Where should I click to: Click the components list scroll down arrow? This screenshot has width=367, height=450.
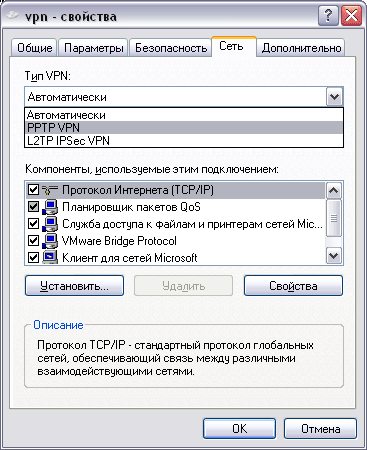coord(334,256)
